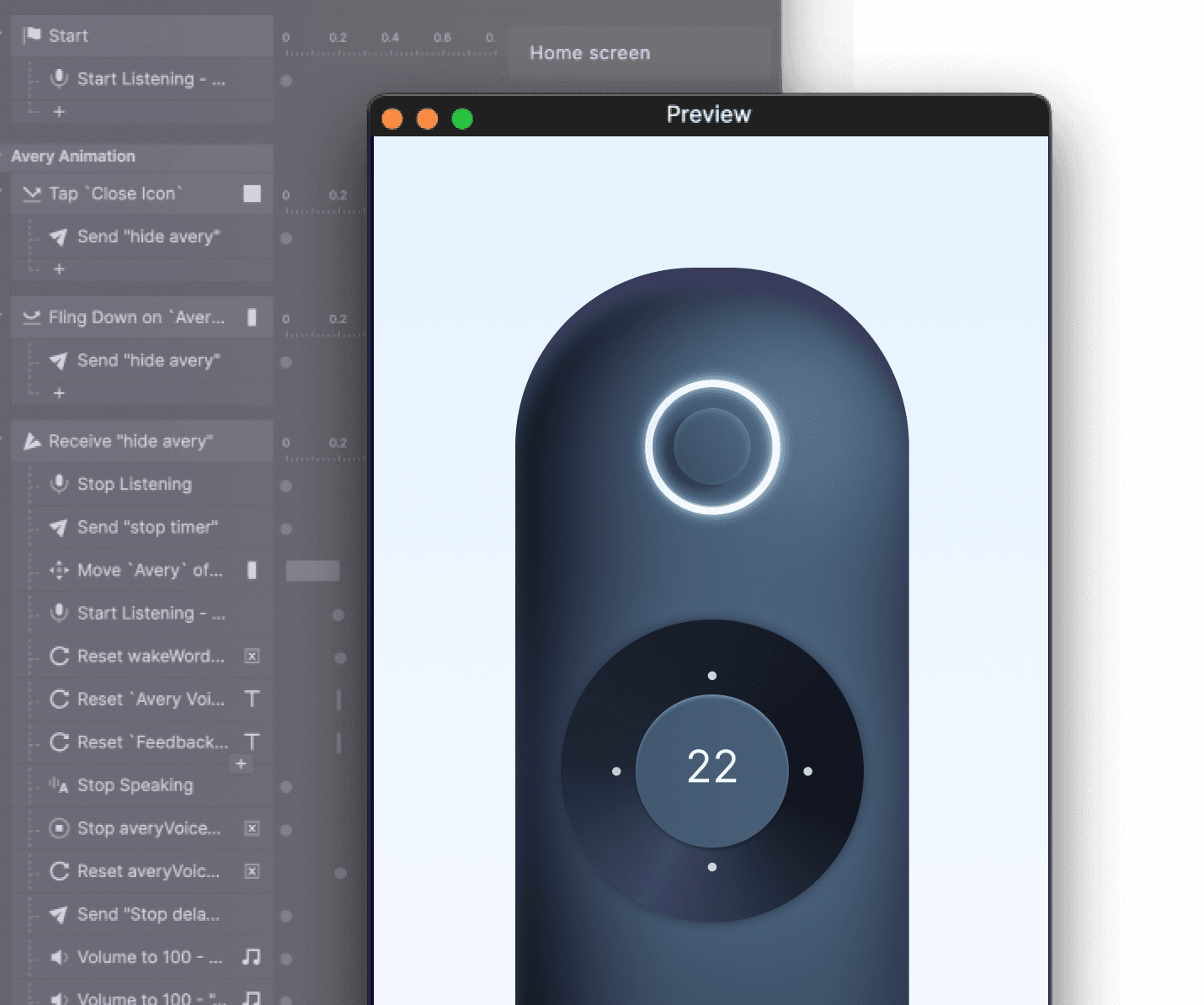1204x1005 pixels.
Task: Click the microphone icon on the Stop Listening row
Action: 59,484
